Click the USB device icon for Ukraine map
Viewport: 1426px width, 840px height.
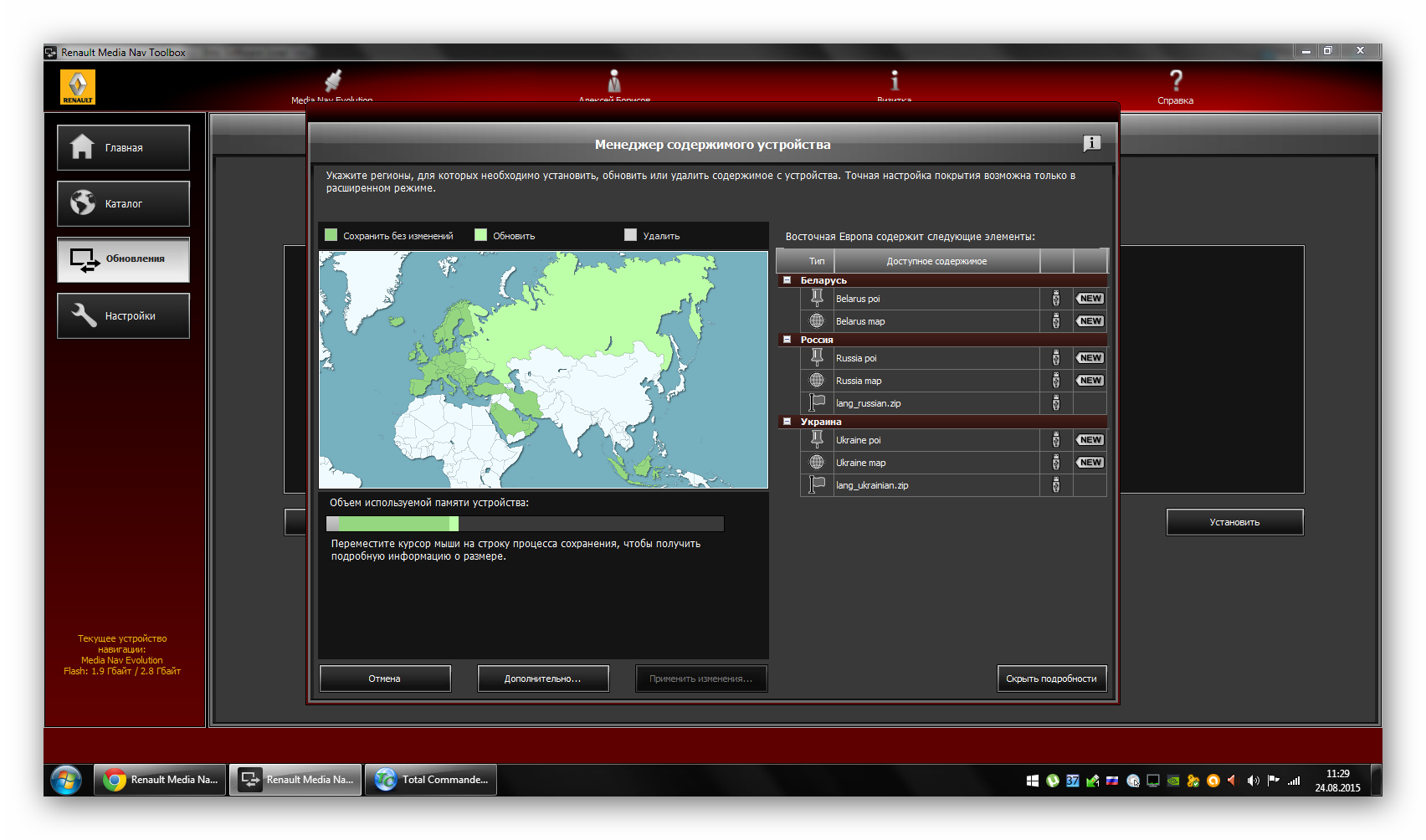click(x=1056, y=463)
